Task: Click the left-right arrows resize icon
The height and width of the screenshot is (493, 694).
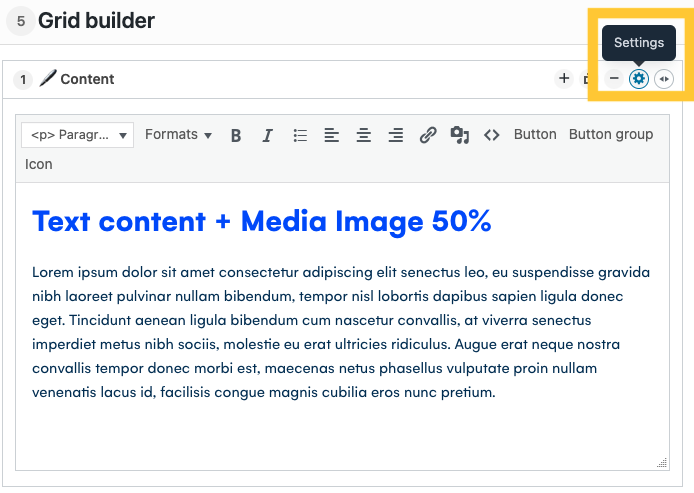Action: (664, 78)
